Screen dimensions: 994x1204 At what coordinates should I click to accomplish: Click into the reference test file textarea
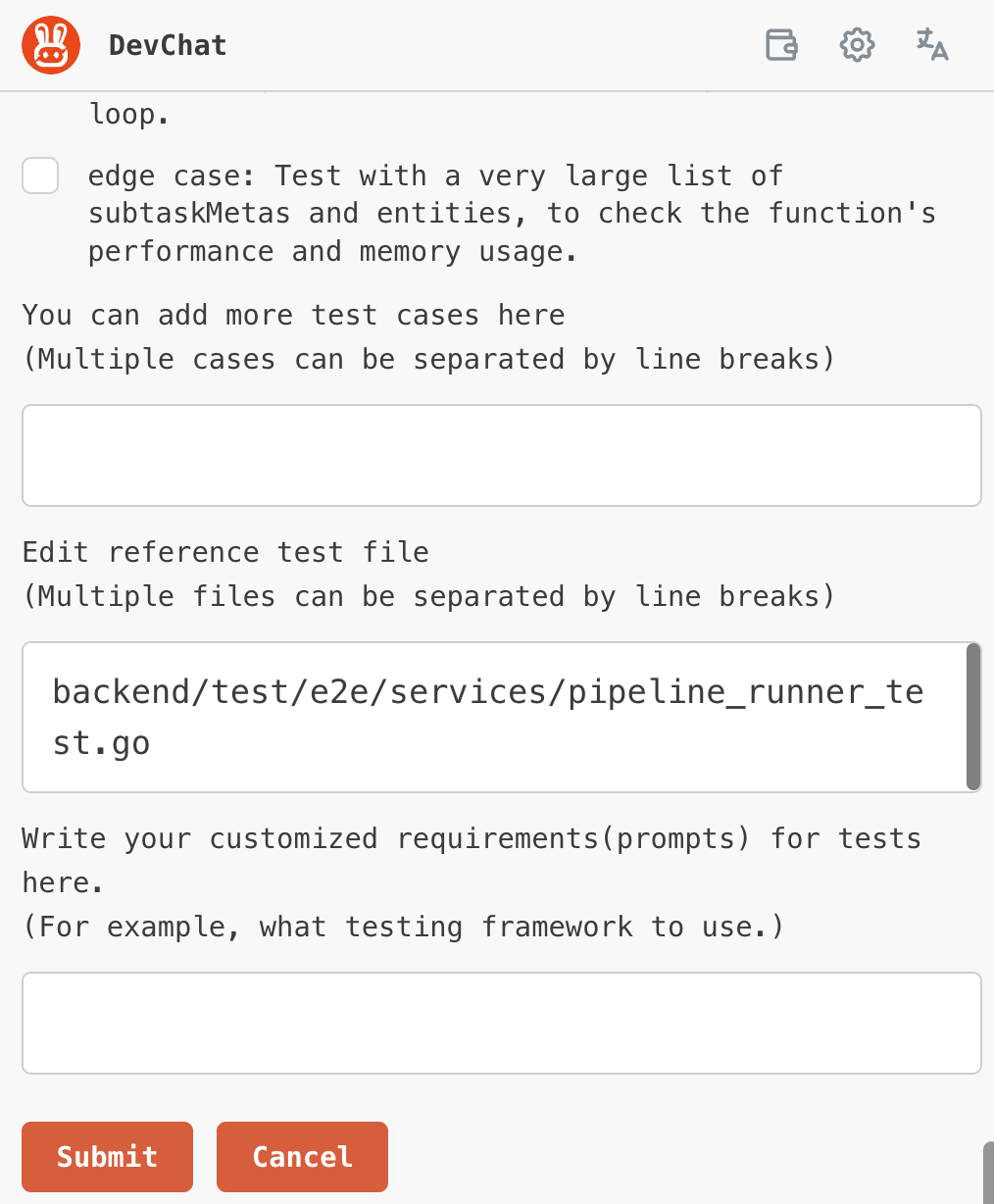coord(494,718)
